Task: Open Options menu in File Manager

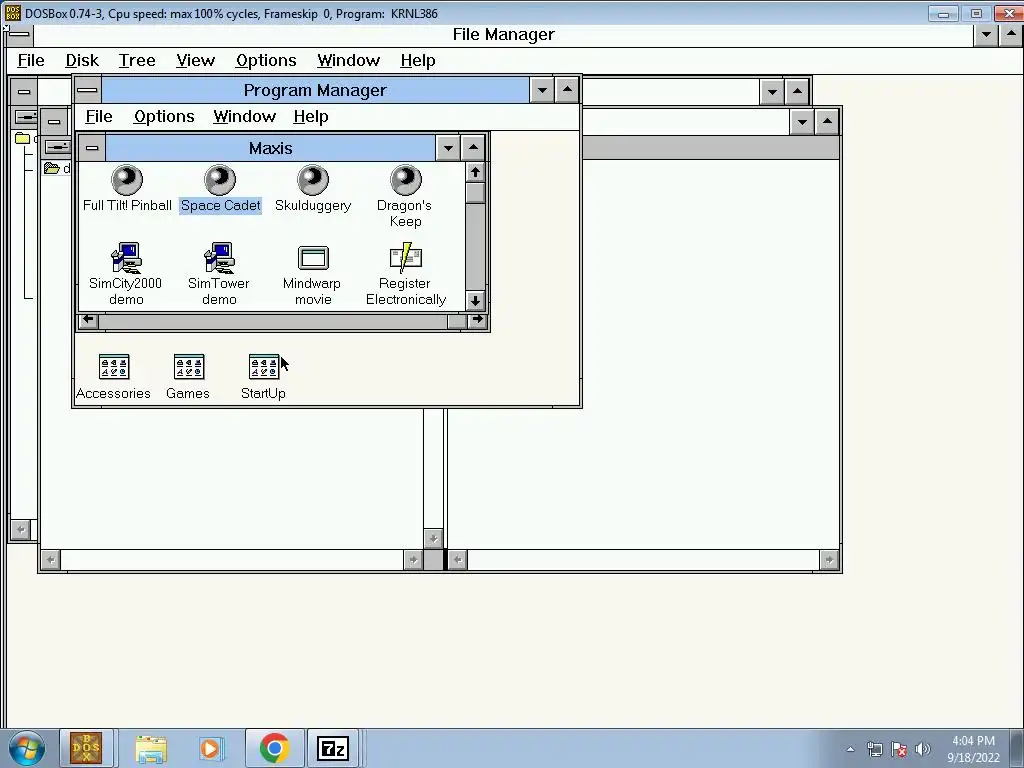Action: click(x=266, y=60)
